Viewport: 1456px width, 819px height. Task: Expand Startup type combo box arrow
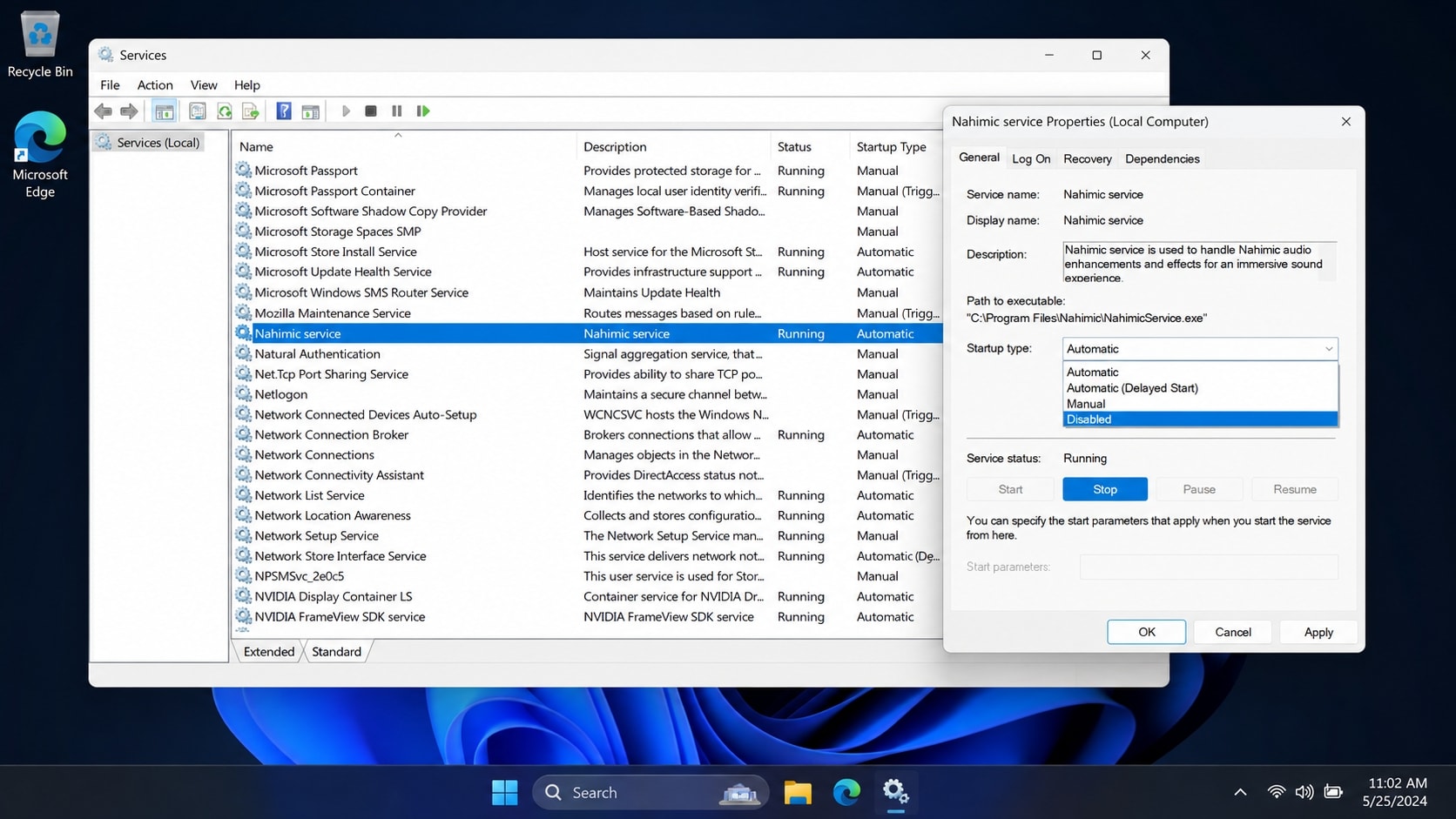(x=1329, y=349)
